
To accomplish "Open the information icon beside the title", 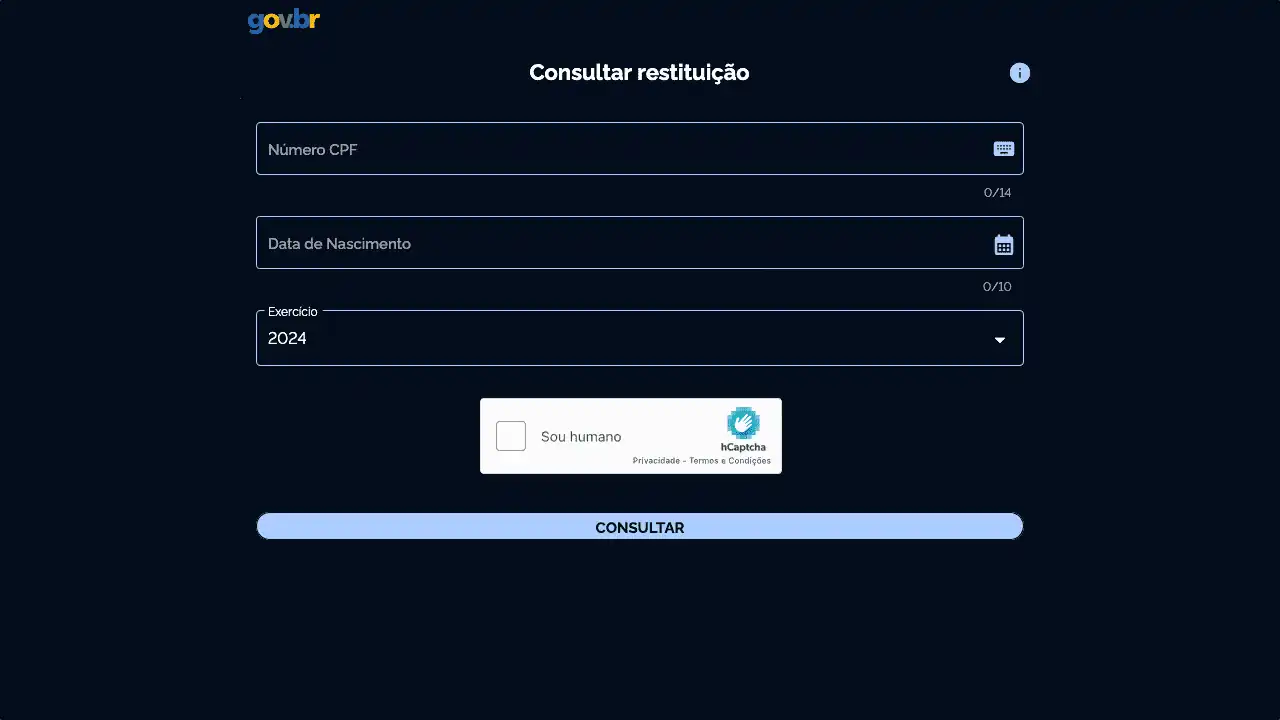I will 1019,73.
